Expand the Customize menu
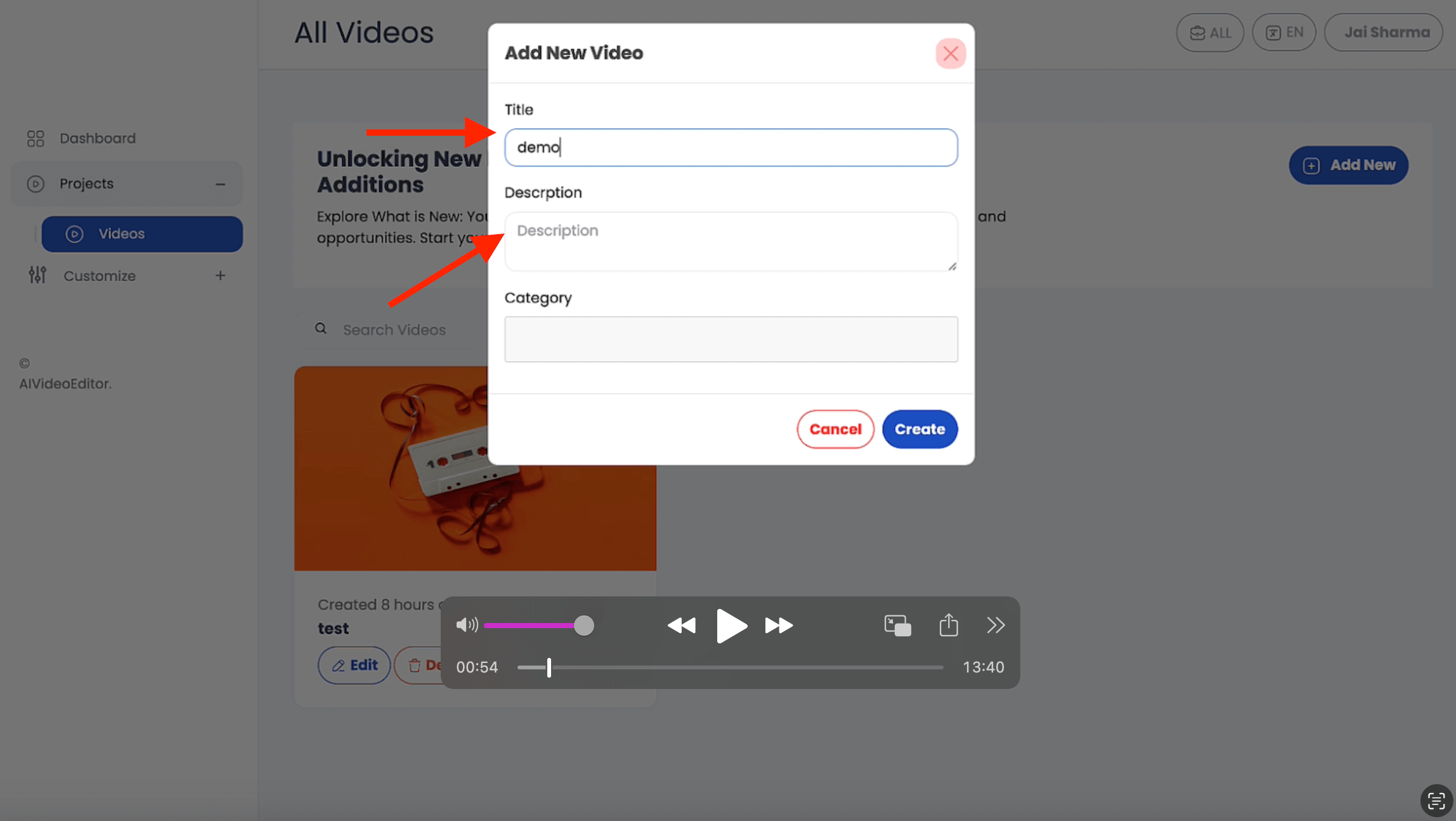 (x=220, y=275)
